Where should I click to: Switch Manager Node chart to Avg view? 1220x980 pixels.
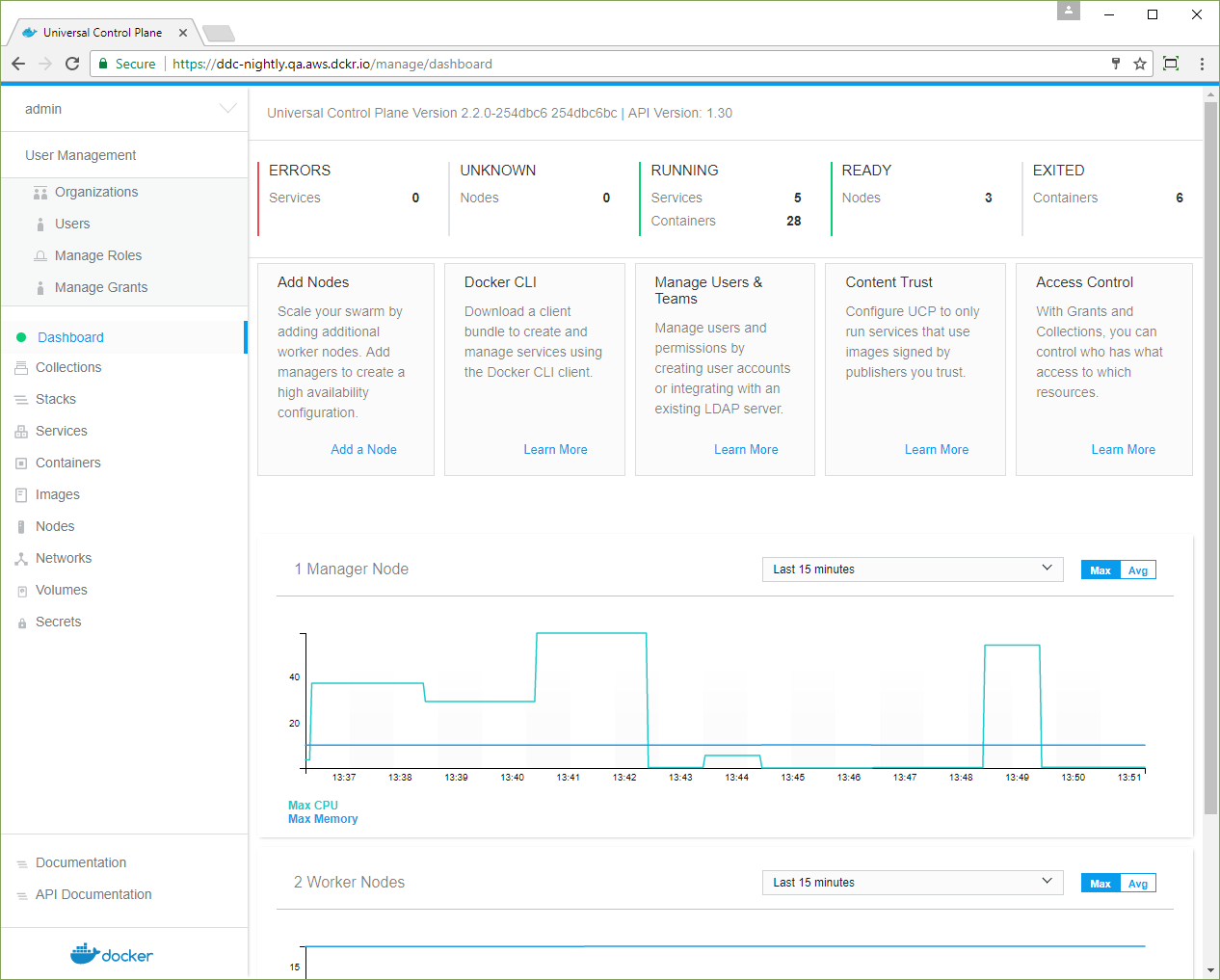[1138, 569]
